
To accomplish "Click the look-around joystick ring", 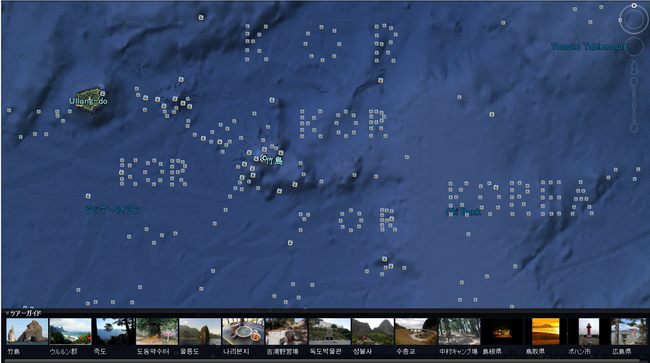I will [633, 19].
